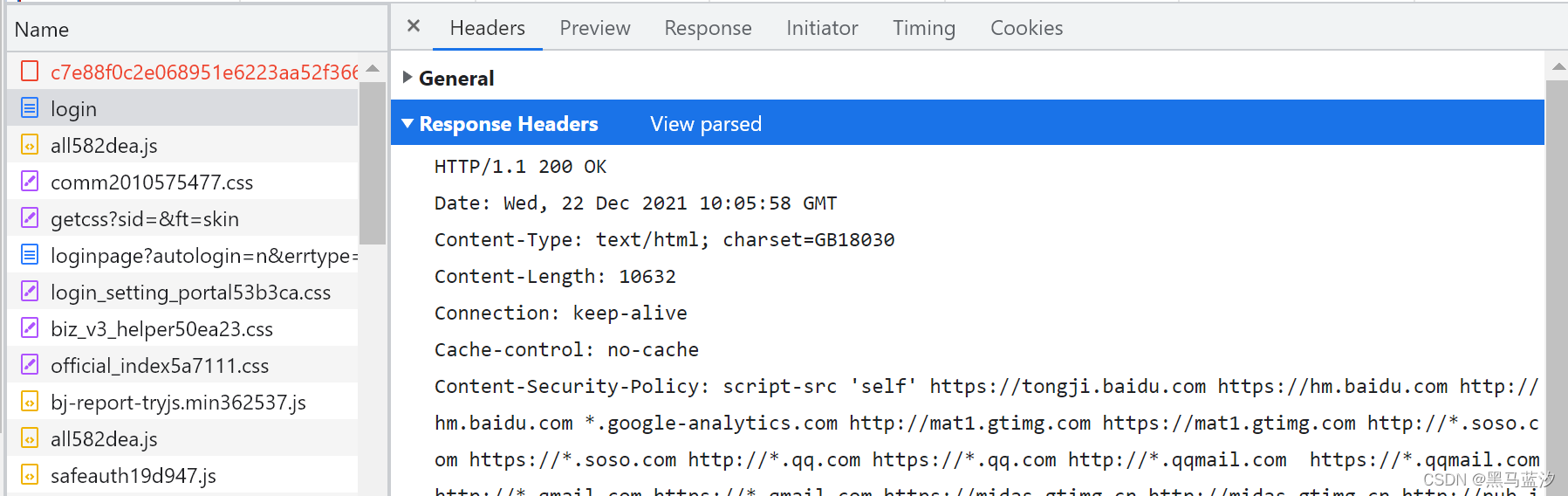Close the request details panel
This screenshot has width=1568, height=496.
414,26
